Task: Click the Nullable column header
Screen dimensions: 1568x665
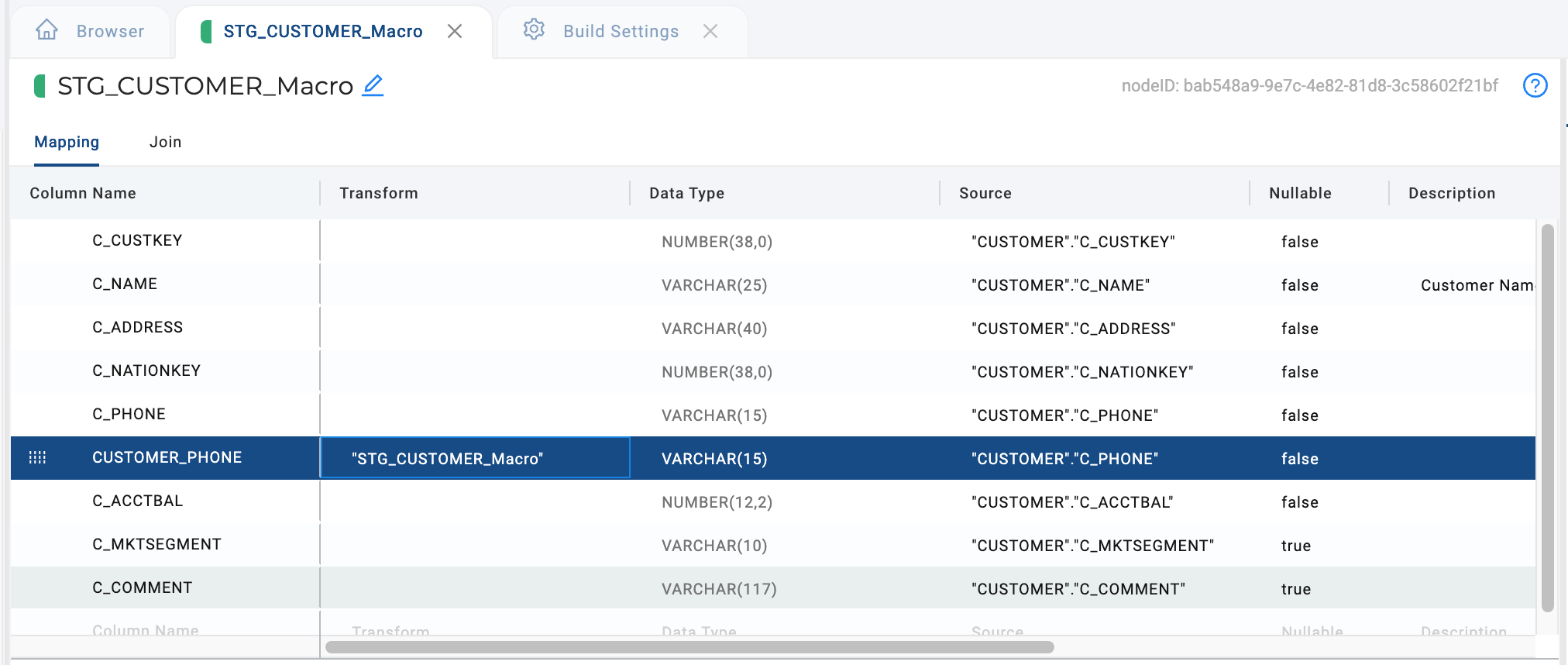Action: (x=1300, y=193)
